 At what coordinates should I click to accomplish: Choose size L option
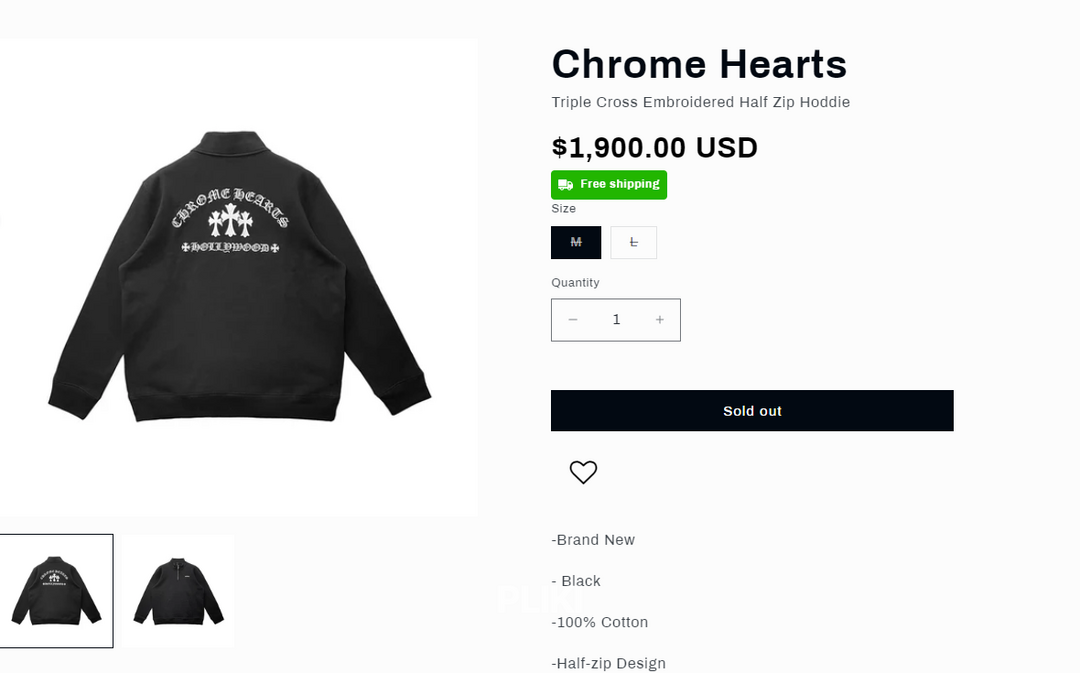click(x=634, y=243)
